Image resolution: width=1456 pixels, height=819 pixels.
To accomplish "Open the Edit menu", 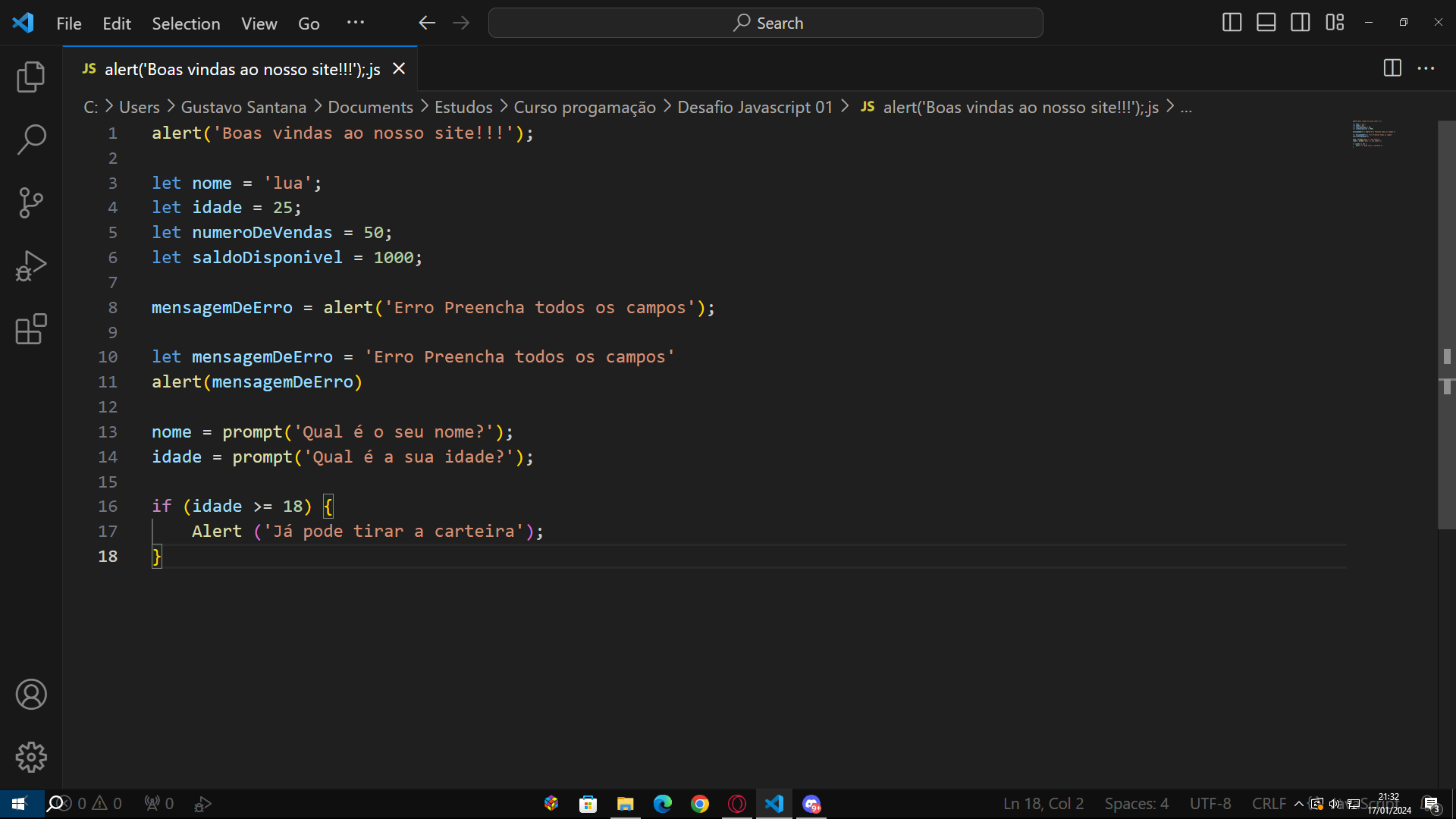I will pos(117,24).
